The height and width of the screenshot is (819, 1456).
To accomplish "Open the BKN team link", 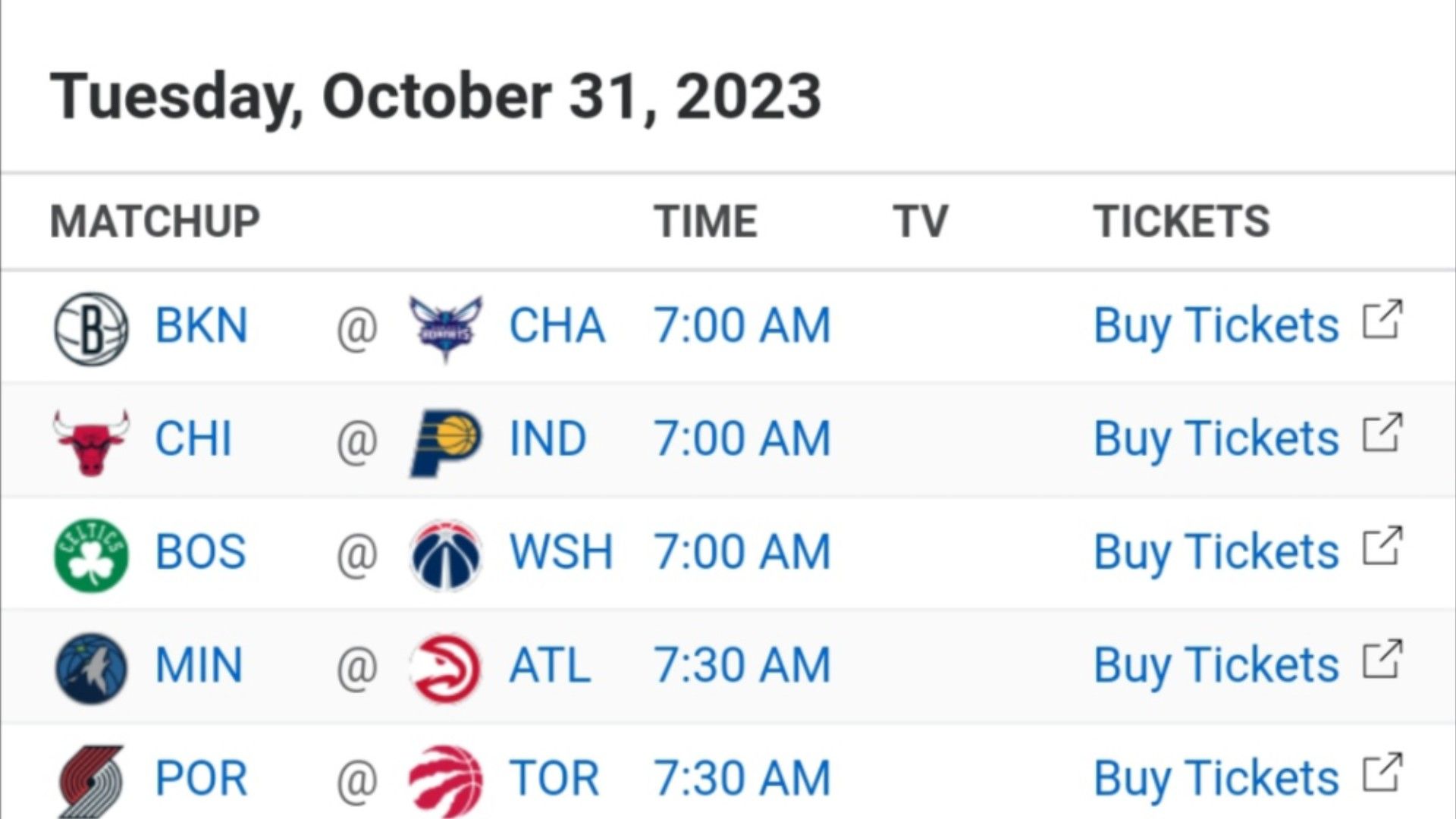I will (x=201, y=325).
